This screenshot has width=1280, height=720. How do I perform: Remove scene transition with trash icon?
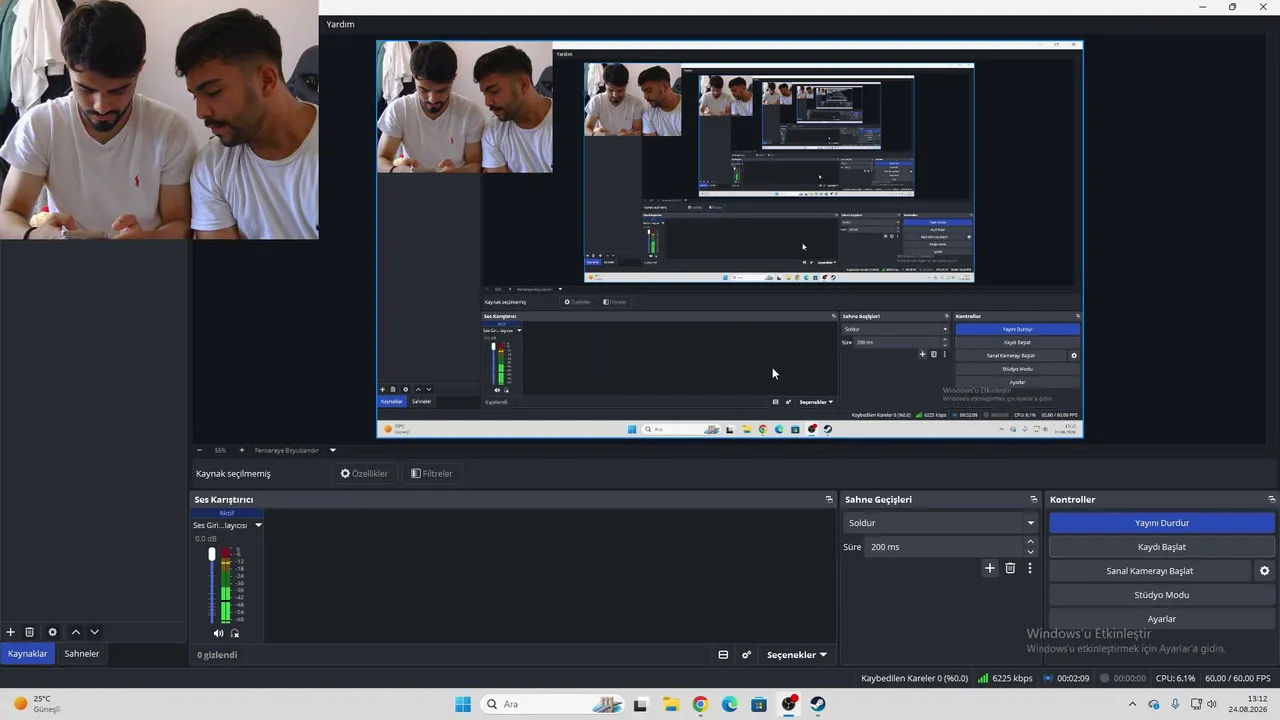click(1010, 568)
